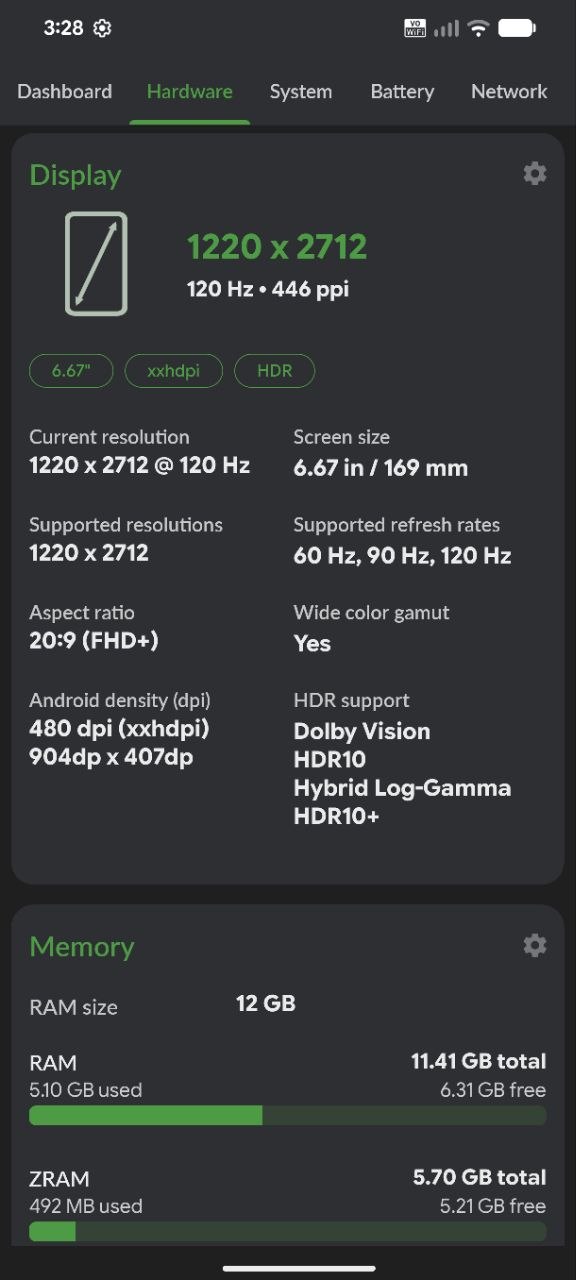Open Display card settings gear

(535, 173)
